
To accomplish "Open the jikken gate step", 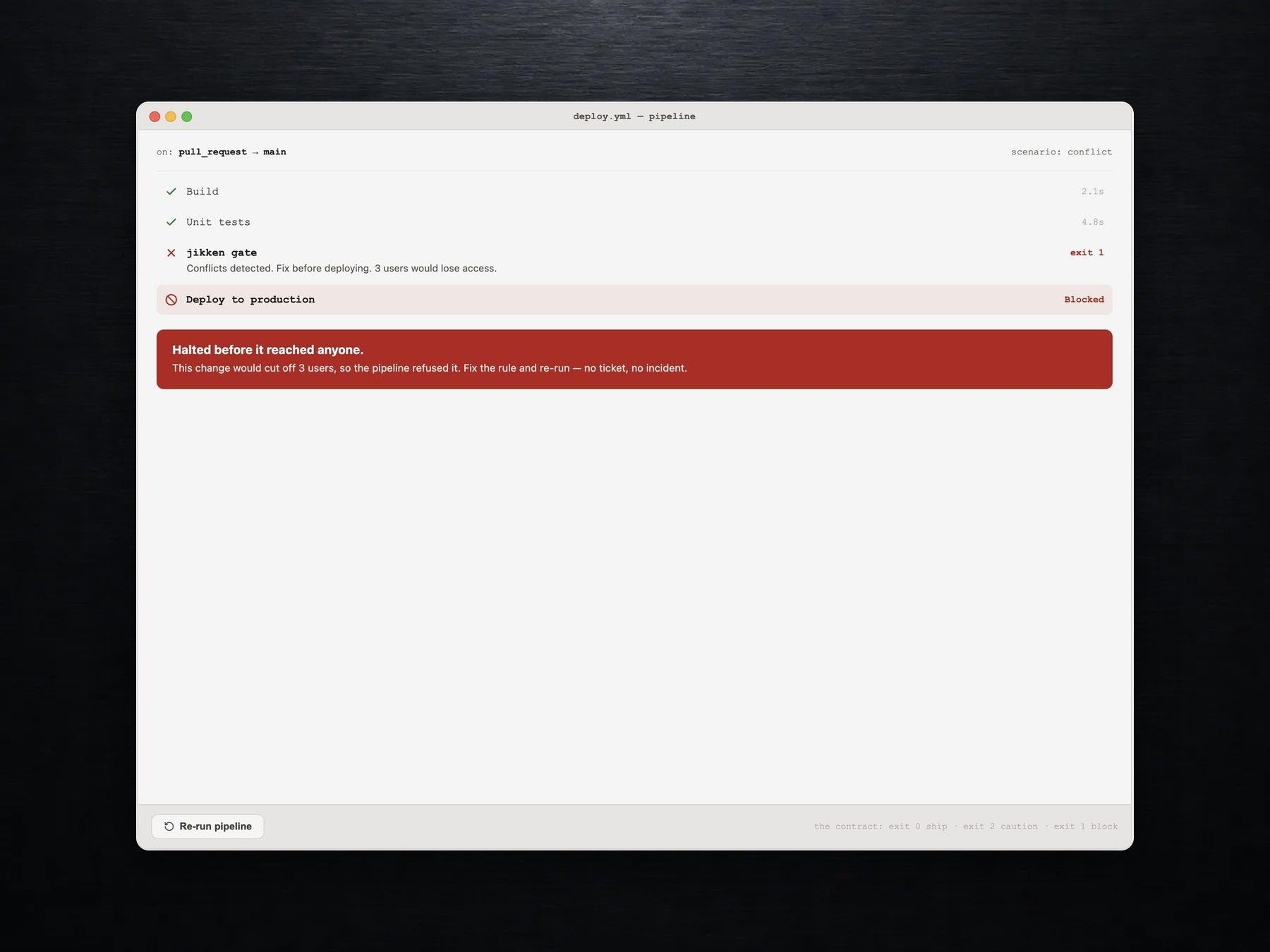I will tap(222, 252).
